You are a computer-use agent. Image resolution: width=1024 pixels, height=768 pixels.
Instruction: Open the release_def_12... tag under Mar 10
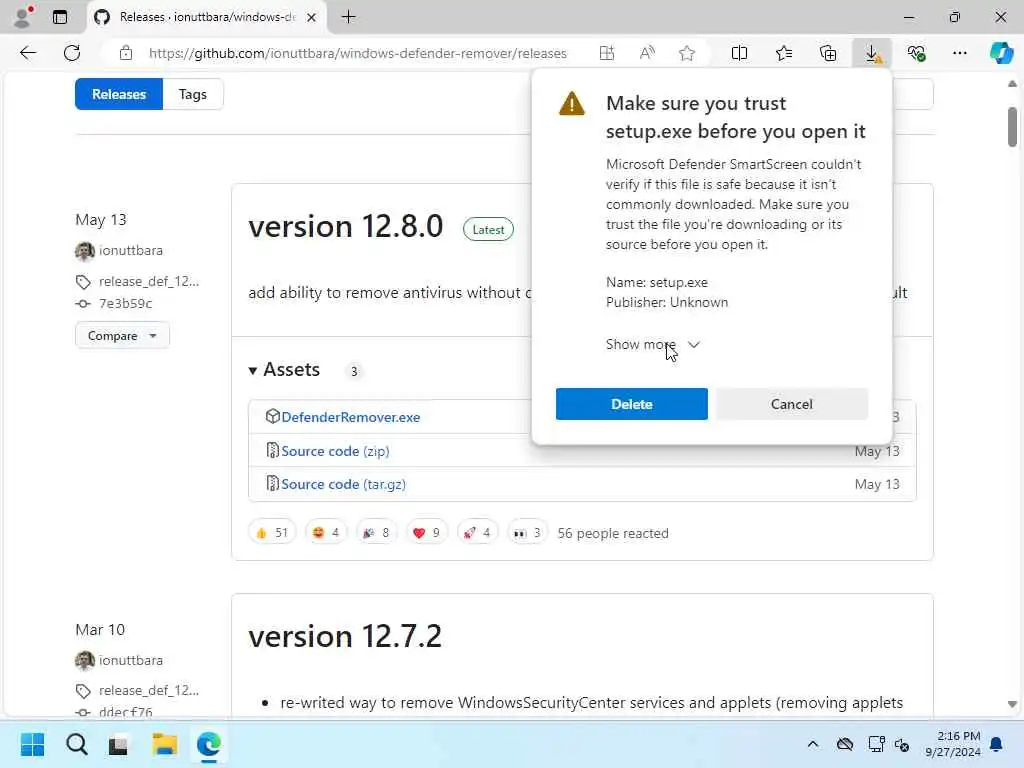149,690
